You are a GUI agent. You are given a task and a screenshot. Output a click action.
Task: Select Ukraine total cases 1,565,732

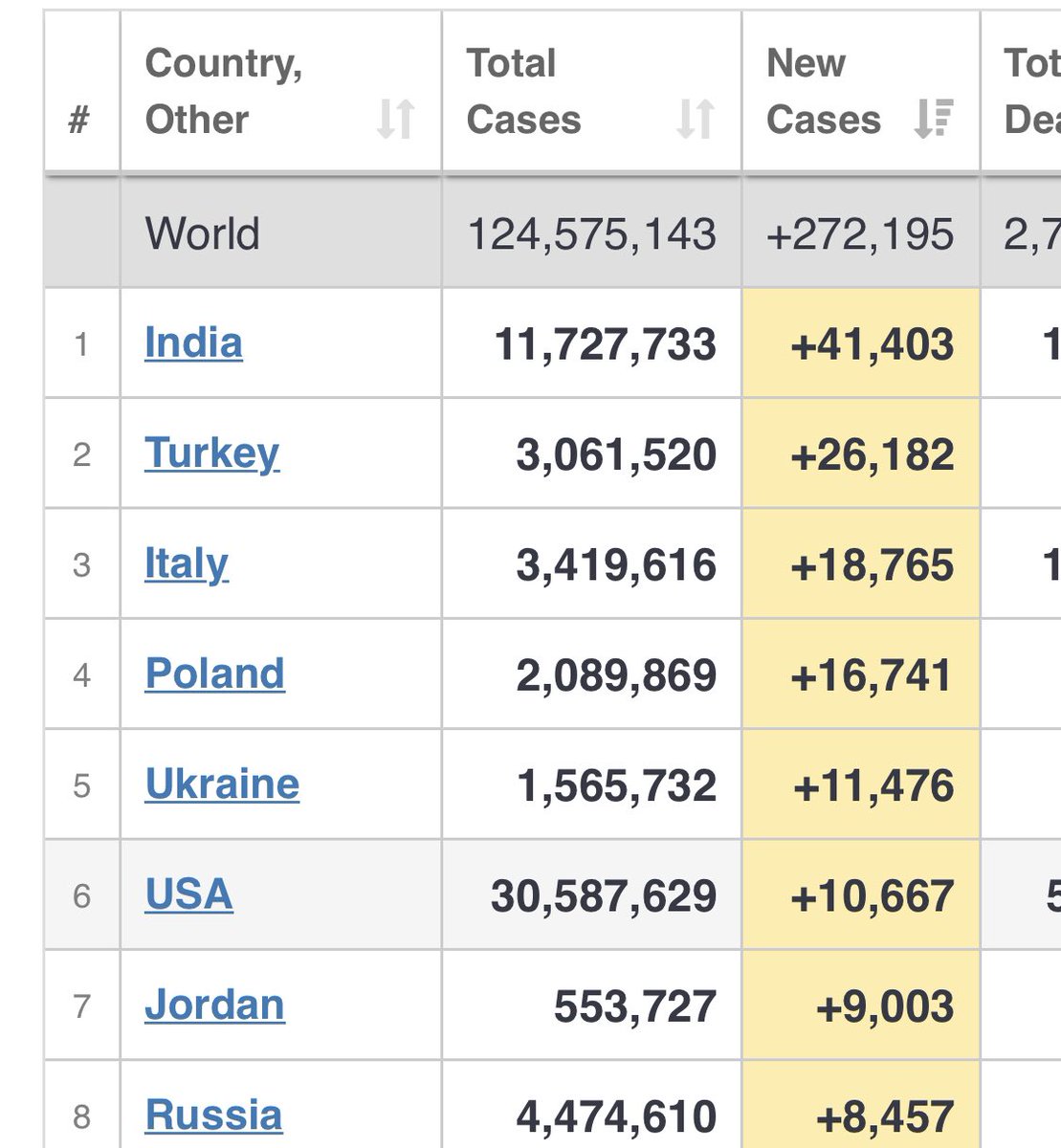point(616,785)
